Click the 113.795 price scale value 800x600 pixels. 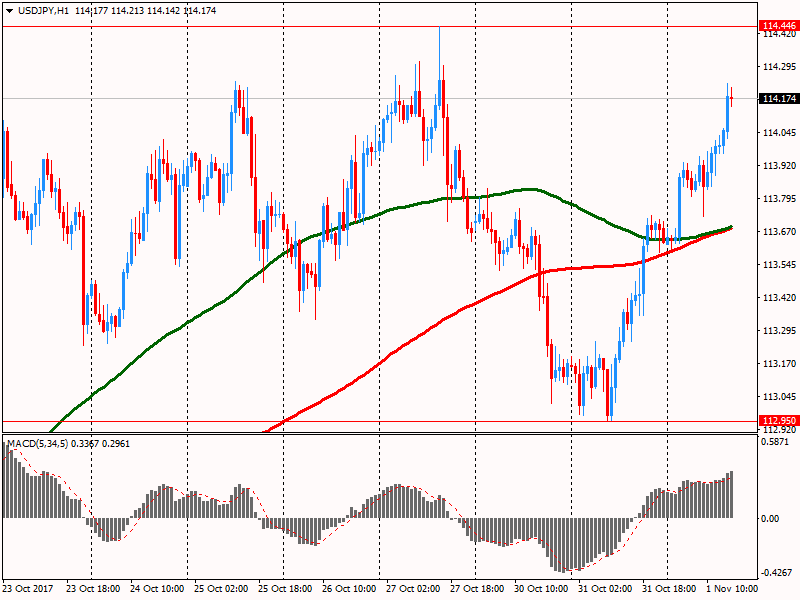pyautogui.click(x=779, y=199)
